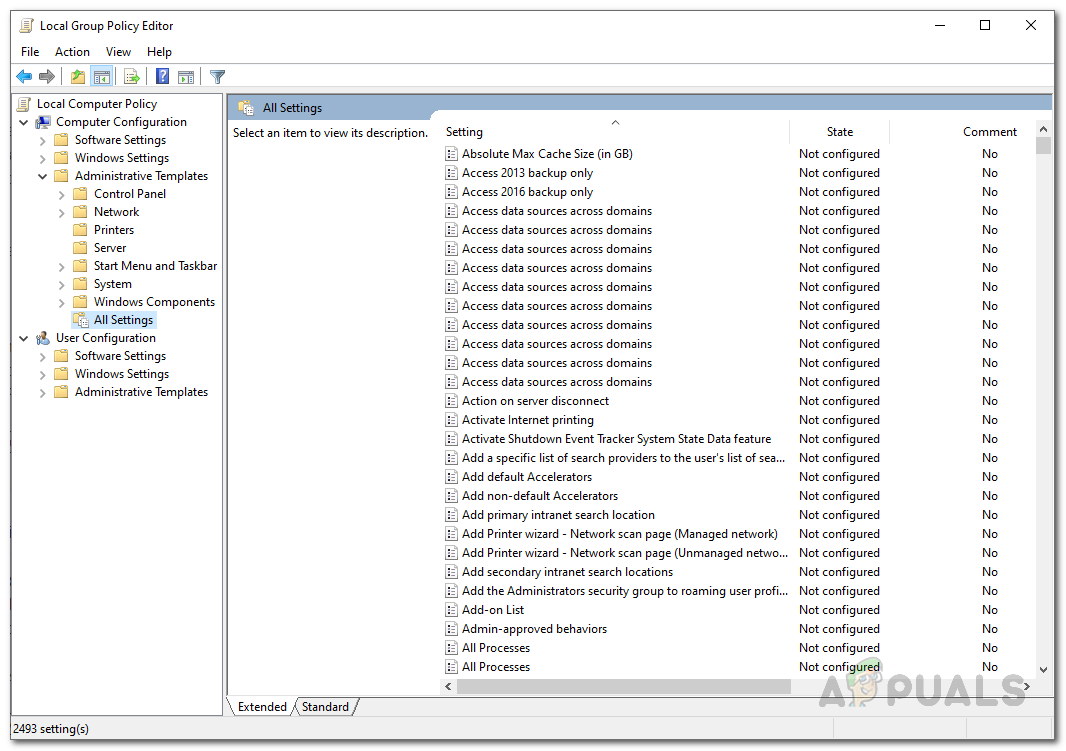
Task: Open the View menu
Action: pyautogui.click(x=118, y=52)
